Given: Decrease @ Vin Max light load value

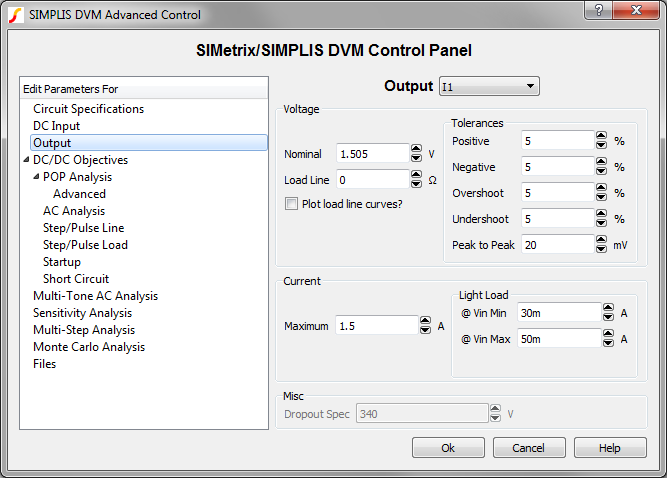Looking at the screenshot, I should pyautogui.click(x=608, y=343).
